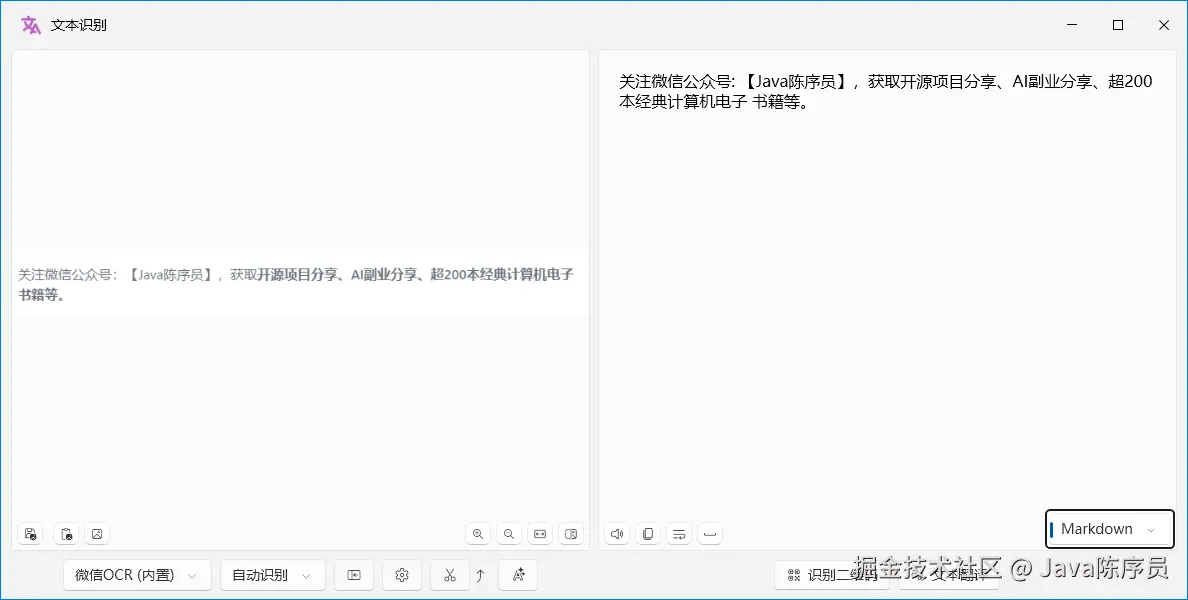This screenshot has height=600, width=1188.
Task: Click the open image file icon
Action: coord(97,533)
